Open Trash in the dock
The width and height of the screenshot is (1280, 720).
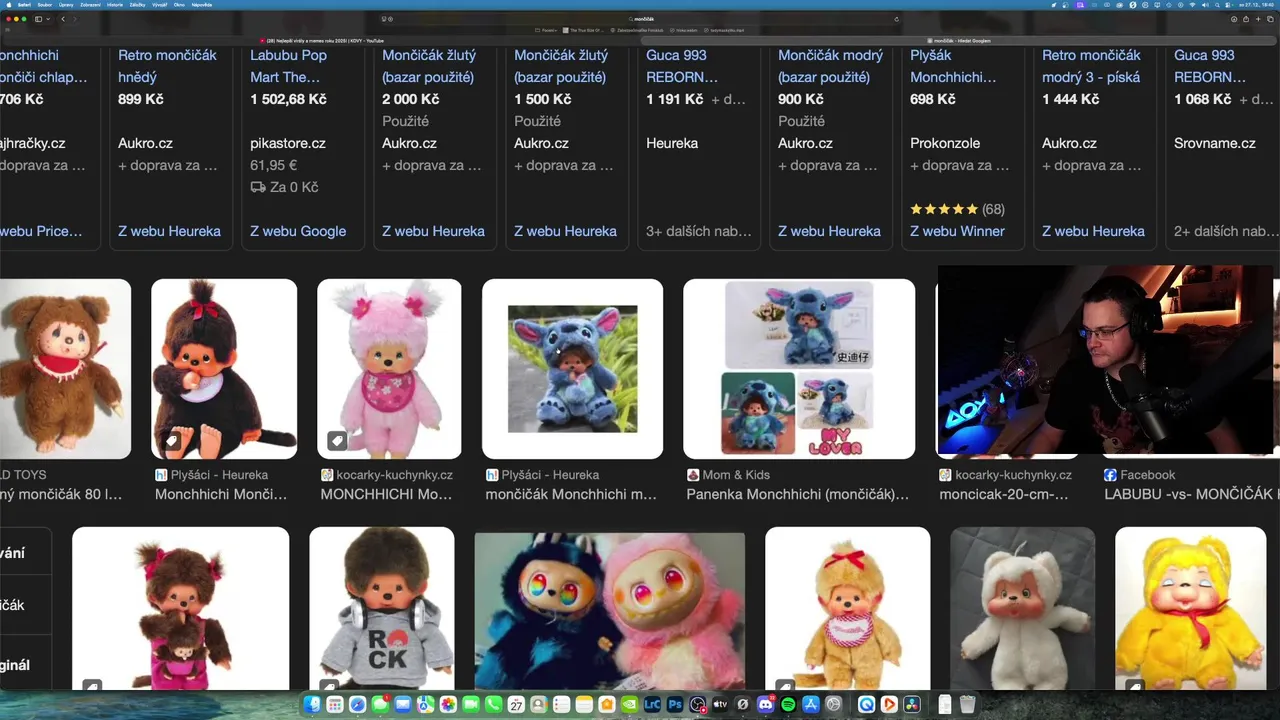click(967, 705)
